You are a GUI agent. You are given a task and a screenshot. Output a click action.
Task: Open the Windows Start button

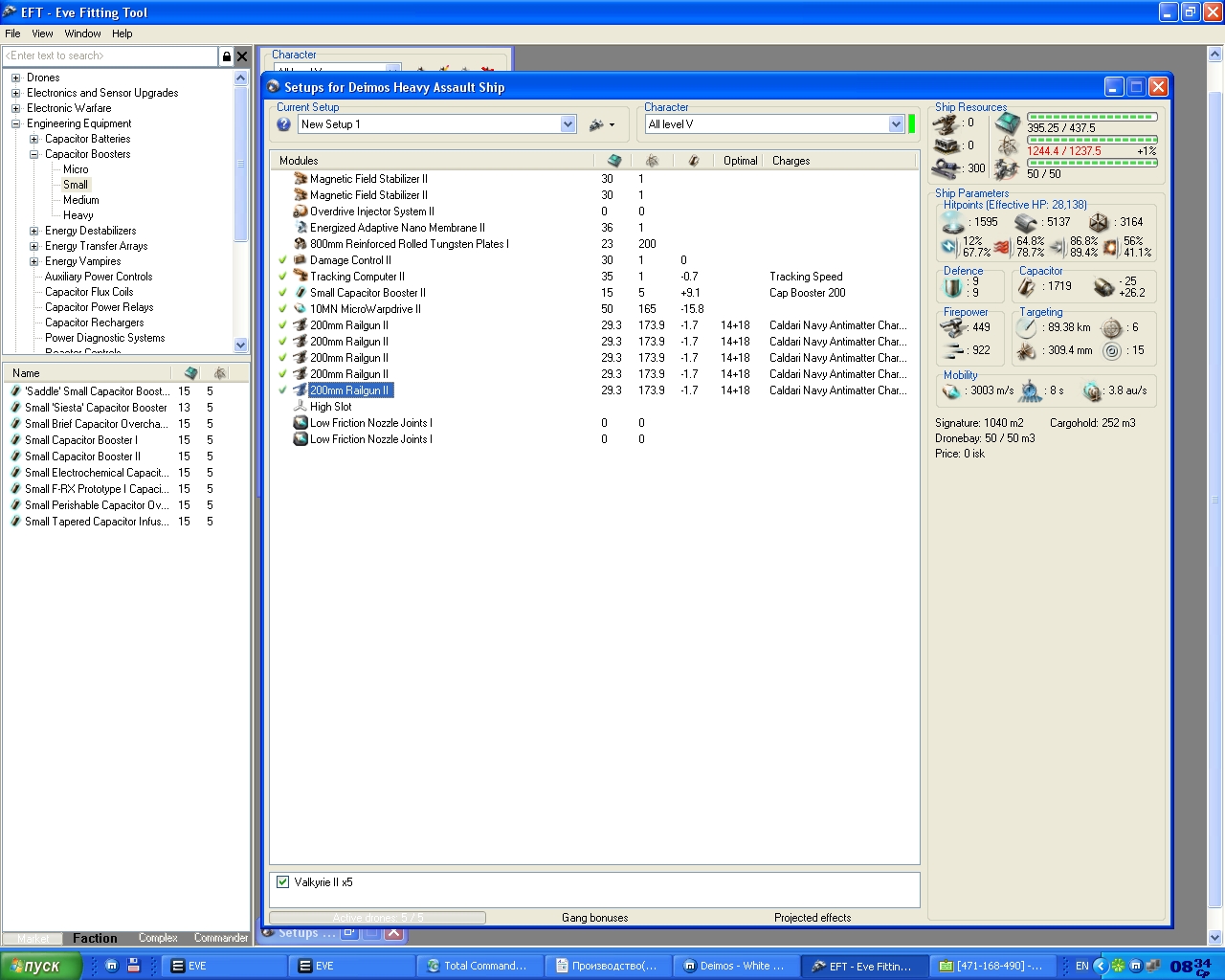coord(42,966)
